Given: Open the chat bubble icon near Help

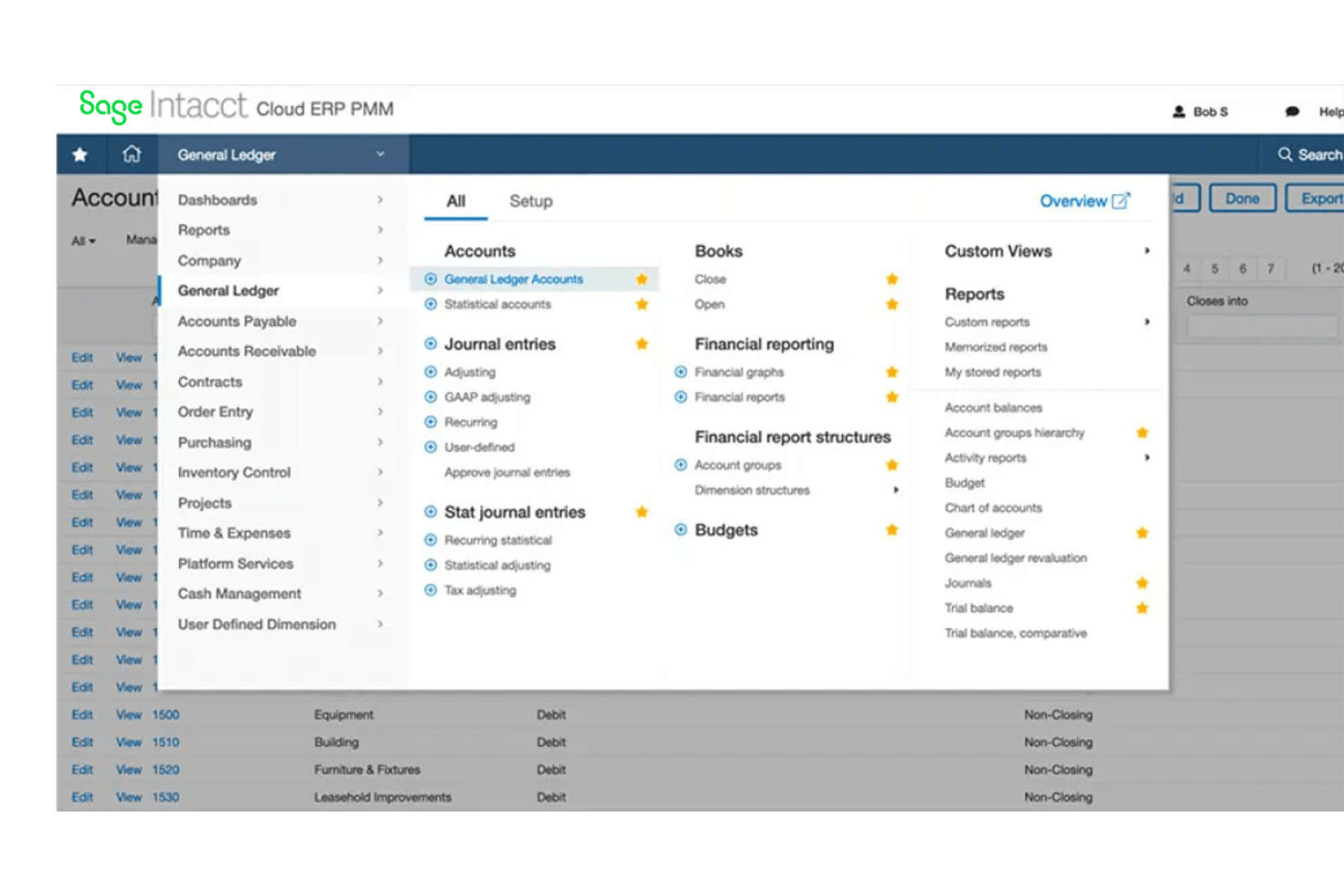Looking at the screenshot, I should coord(1292,111).
